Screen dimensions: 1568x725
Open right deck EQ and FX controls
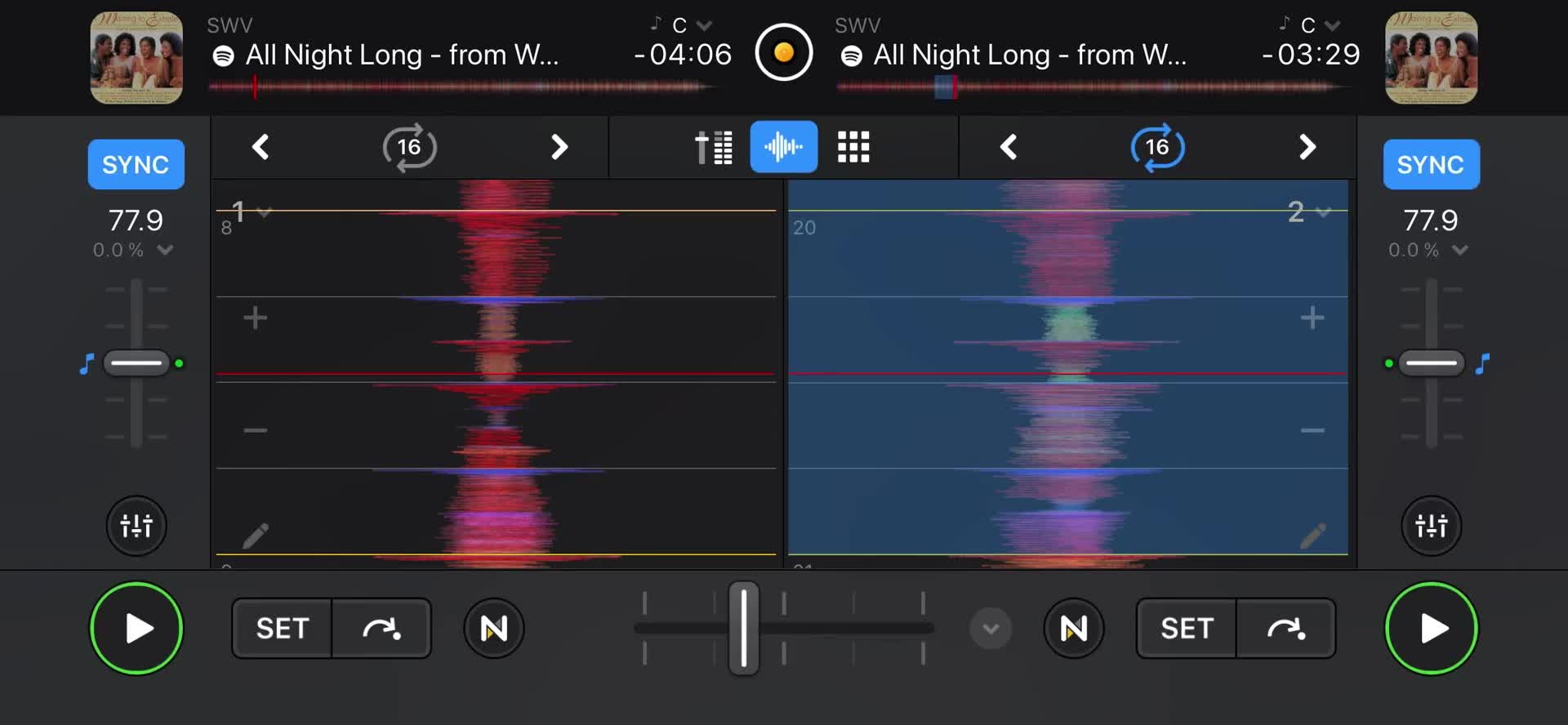pos(1432,526)
